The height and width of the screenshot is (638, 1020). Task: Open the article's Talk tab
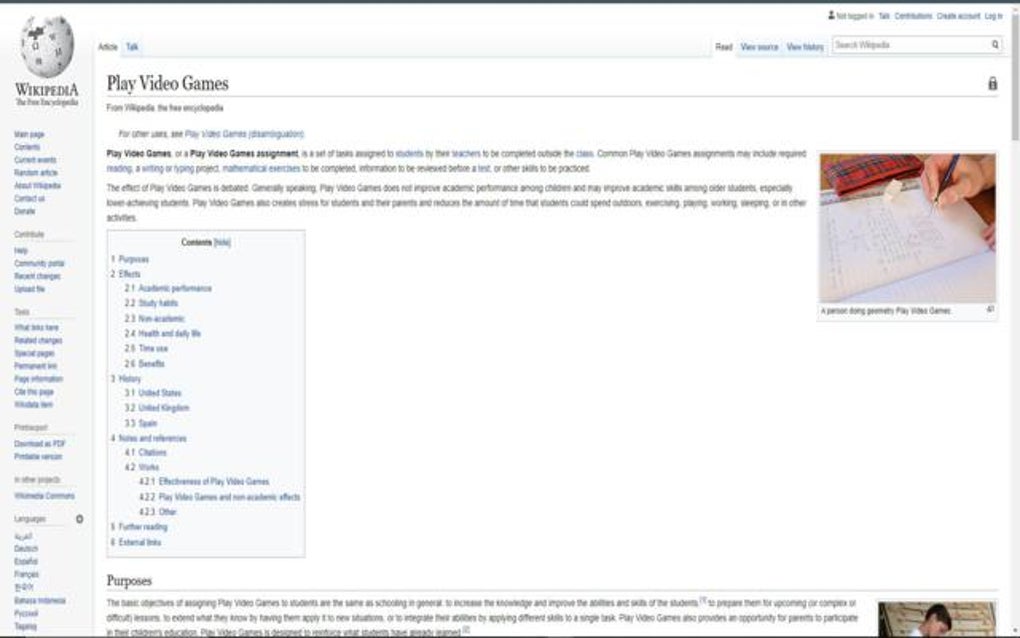pos(132,47)
